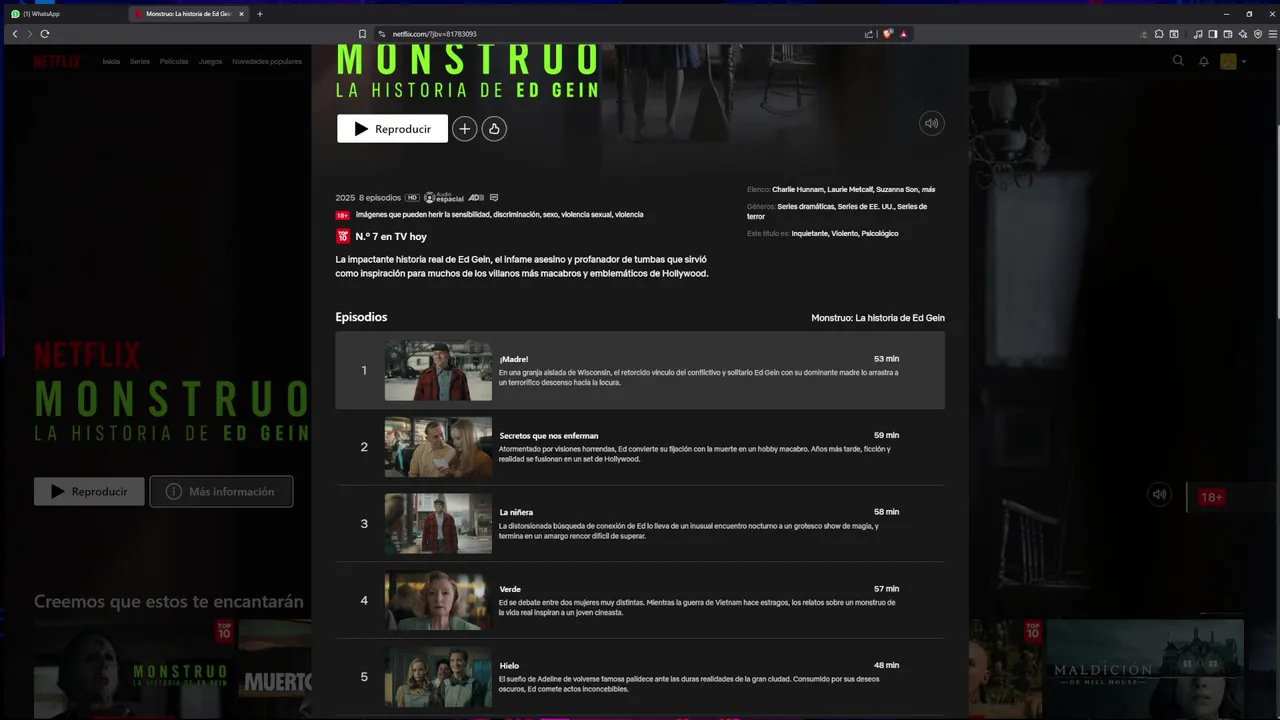
Task: Open Juegos in Netflix navigation
Action: pyautogui.click(x=210, y=61)
